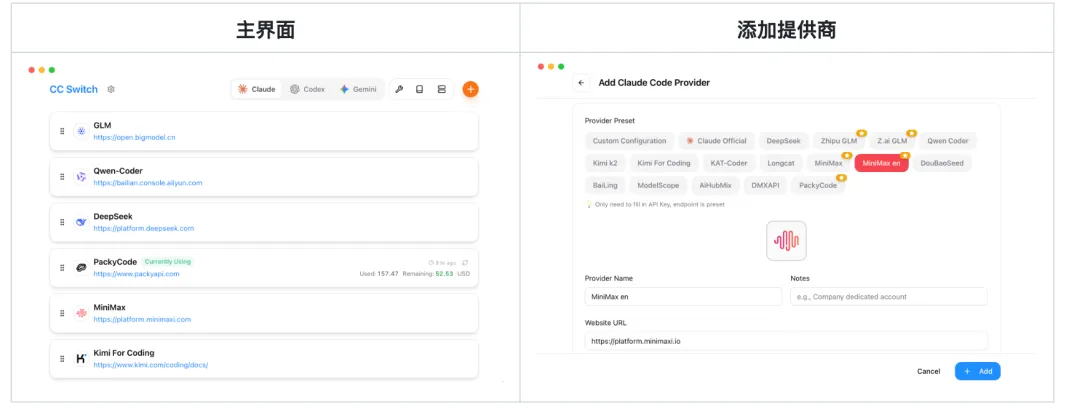
Task: Click the DeepSeek whale logo icon
Action: 81,222
